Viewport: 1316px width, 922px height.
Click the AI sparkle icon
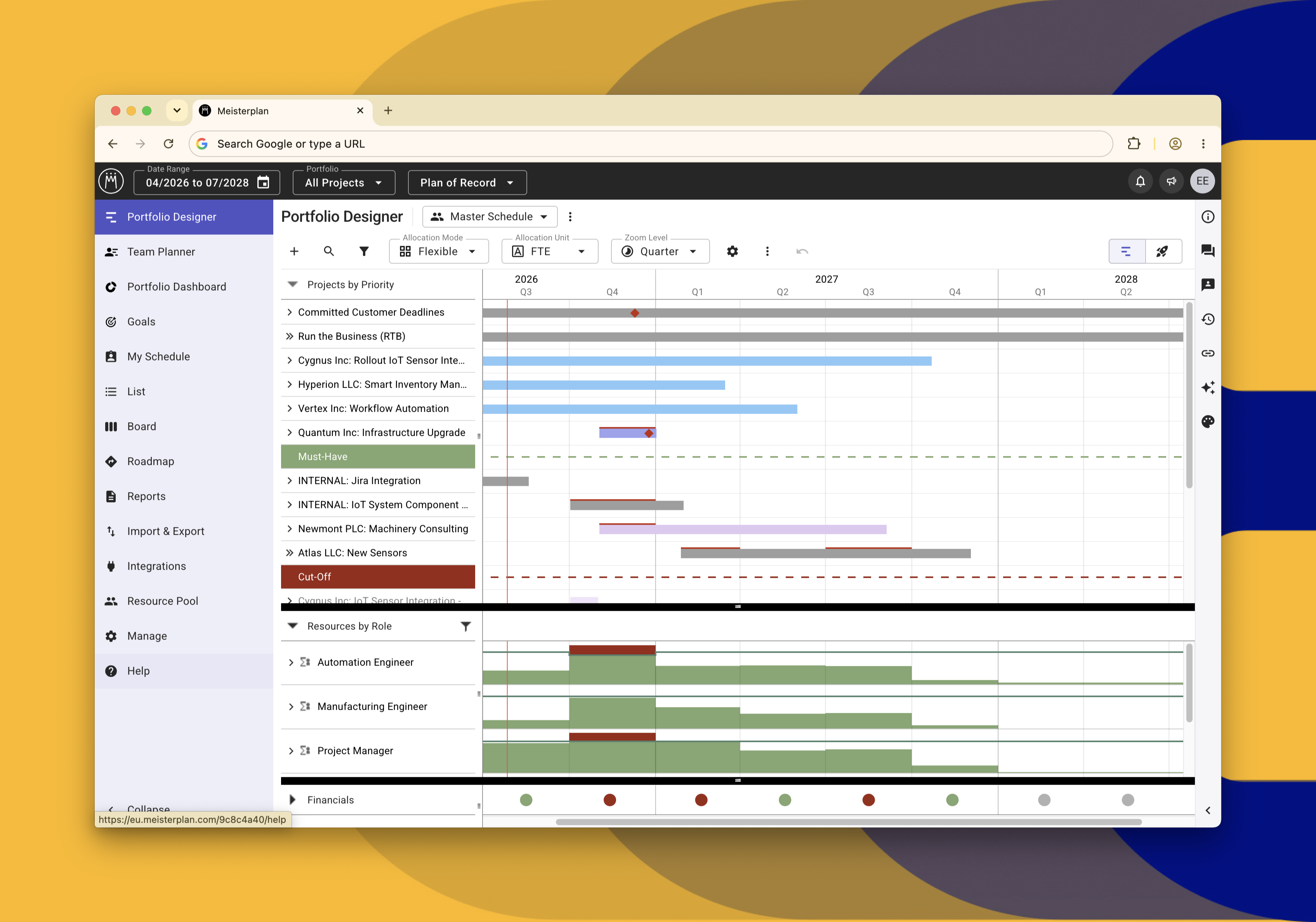click(1208, 387)
